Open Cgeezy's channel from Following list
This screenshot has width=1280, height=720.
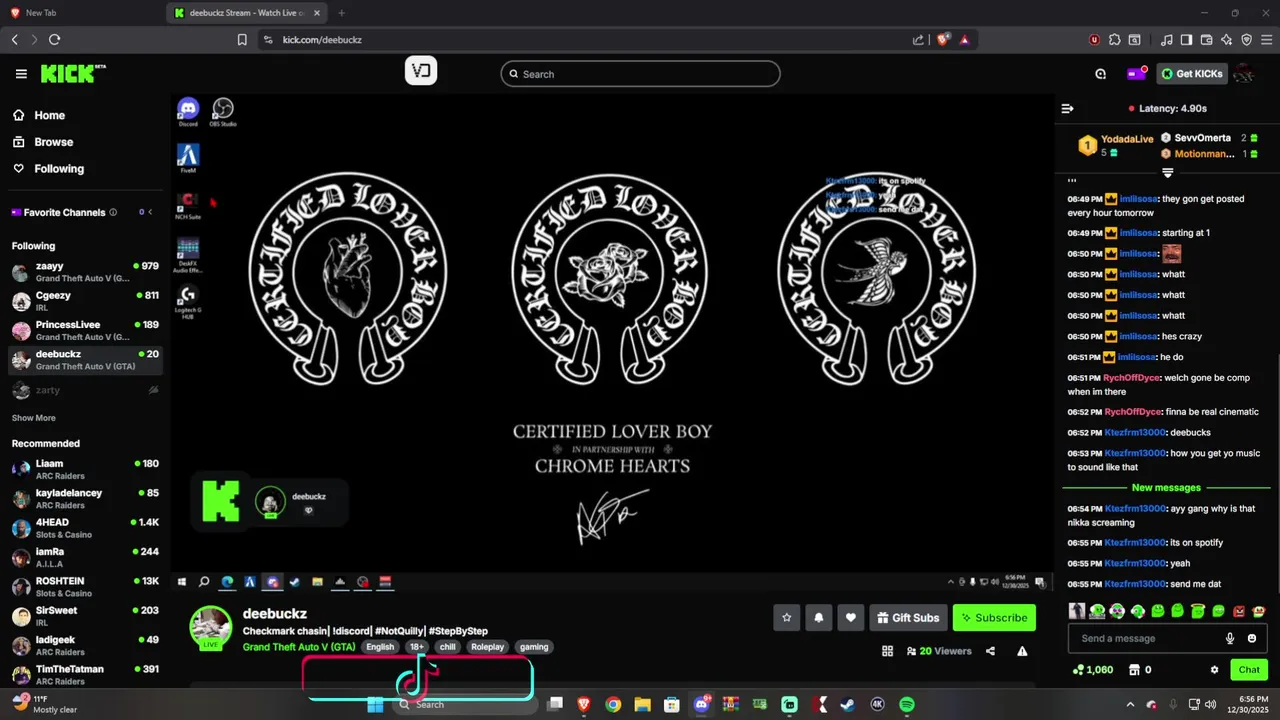click(85, 301)
